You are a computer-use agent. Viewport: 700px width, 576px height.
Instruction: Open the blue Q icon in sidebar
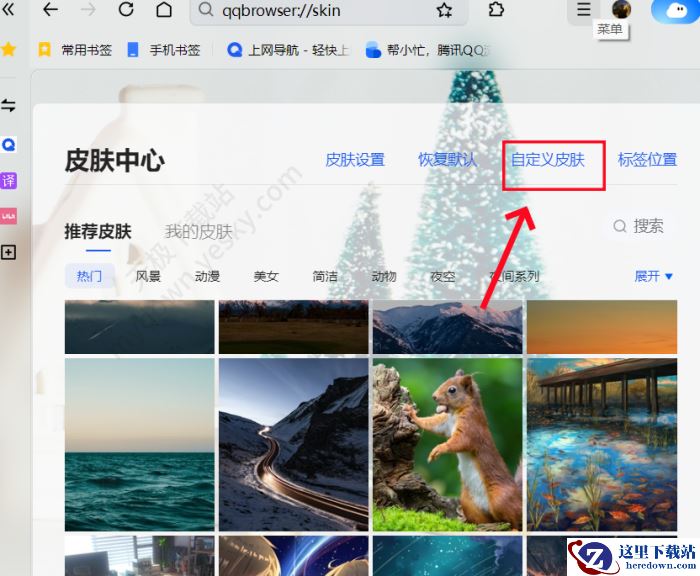click(8, 145)
